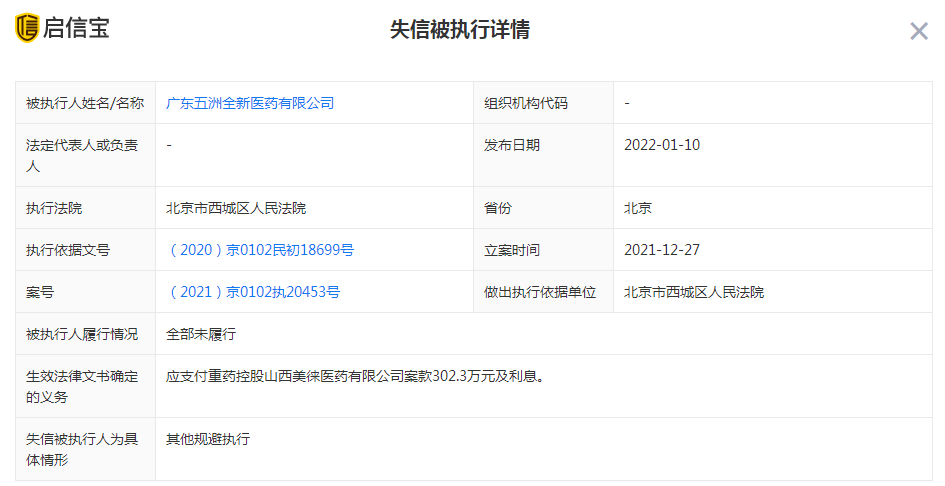Select the 省份 label
Image resolution: width=945 pixels, height=486 pixels.
(x=498, y=208)
